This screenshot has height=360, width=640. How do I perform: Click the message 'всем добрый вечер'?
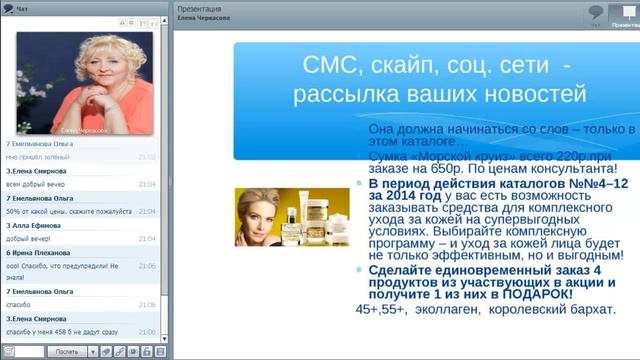36,184
